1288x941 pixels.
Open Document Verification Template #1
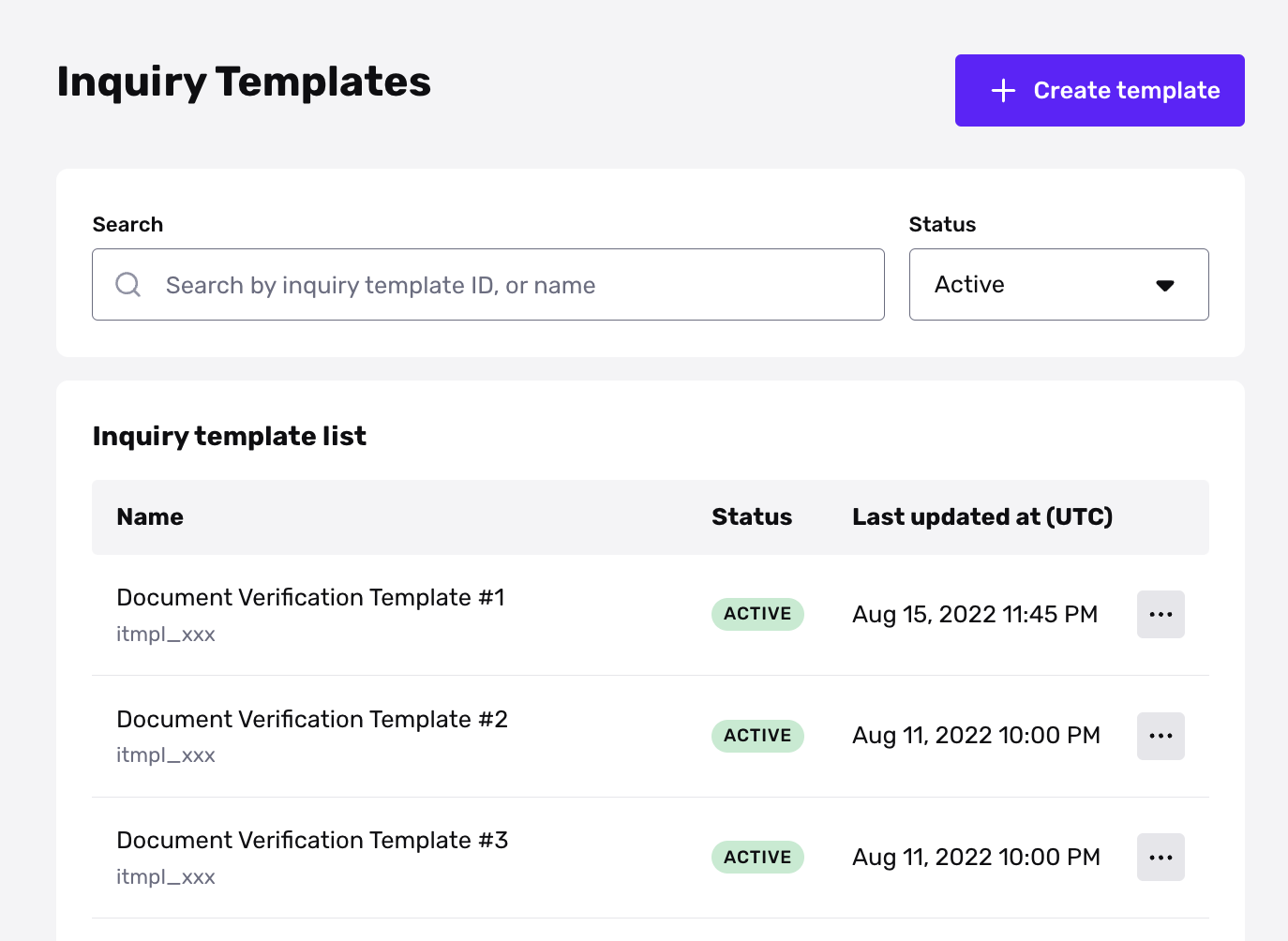[310, 597]
